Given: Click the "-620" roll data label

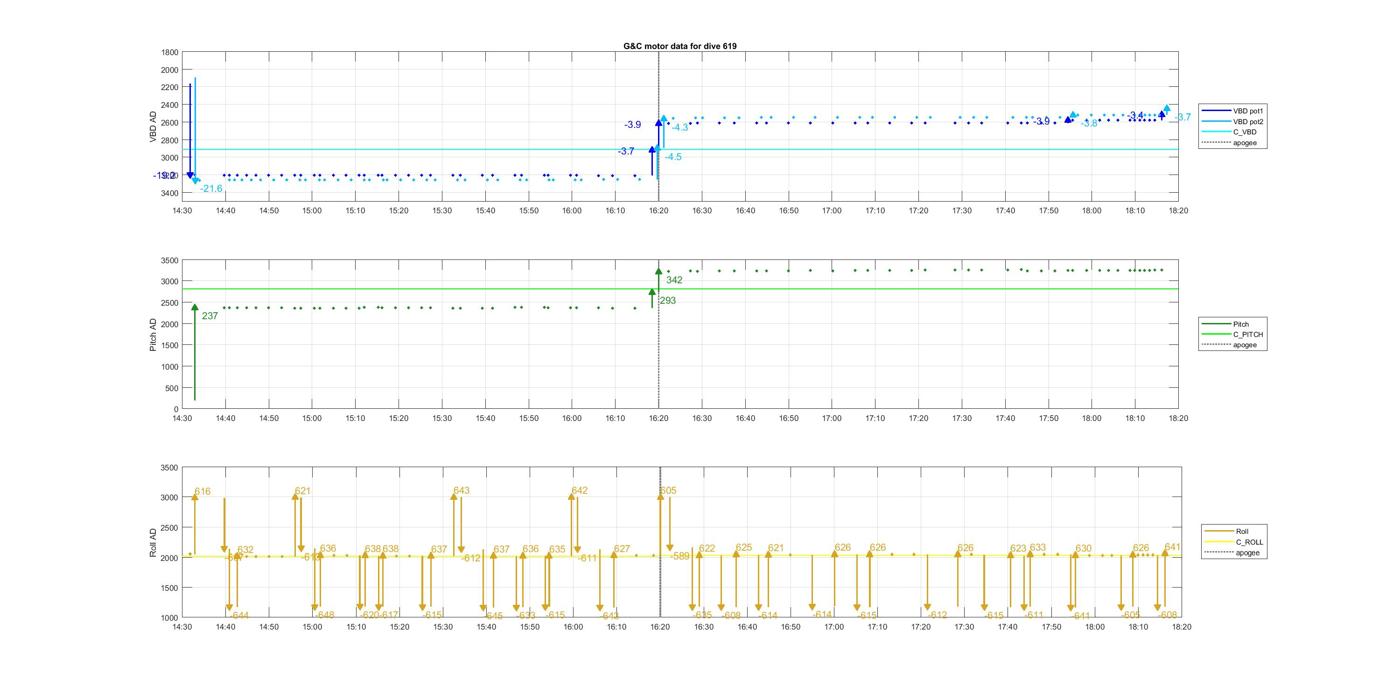Looking at the screenshot, I should (x=369, y=615).
